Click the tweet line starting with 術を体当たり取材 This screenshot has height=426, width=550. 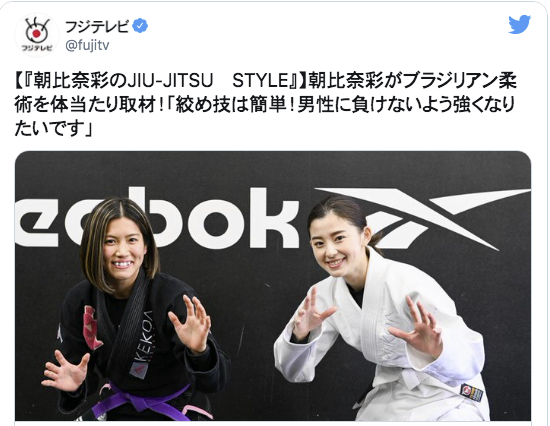click(264, 105)
